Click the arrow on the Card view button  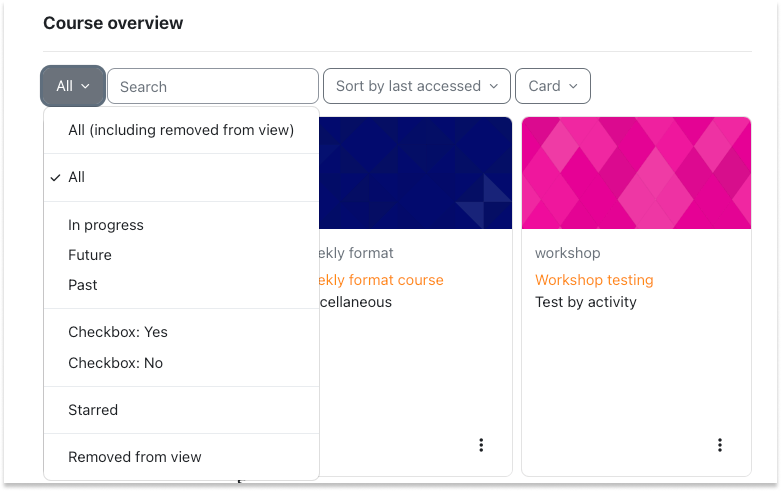coord(573,86)
